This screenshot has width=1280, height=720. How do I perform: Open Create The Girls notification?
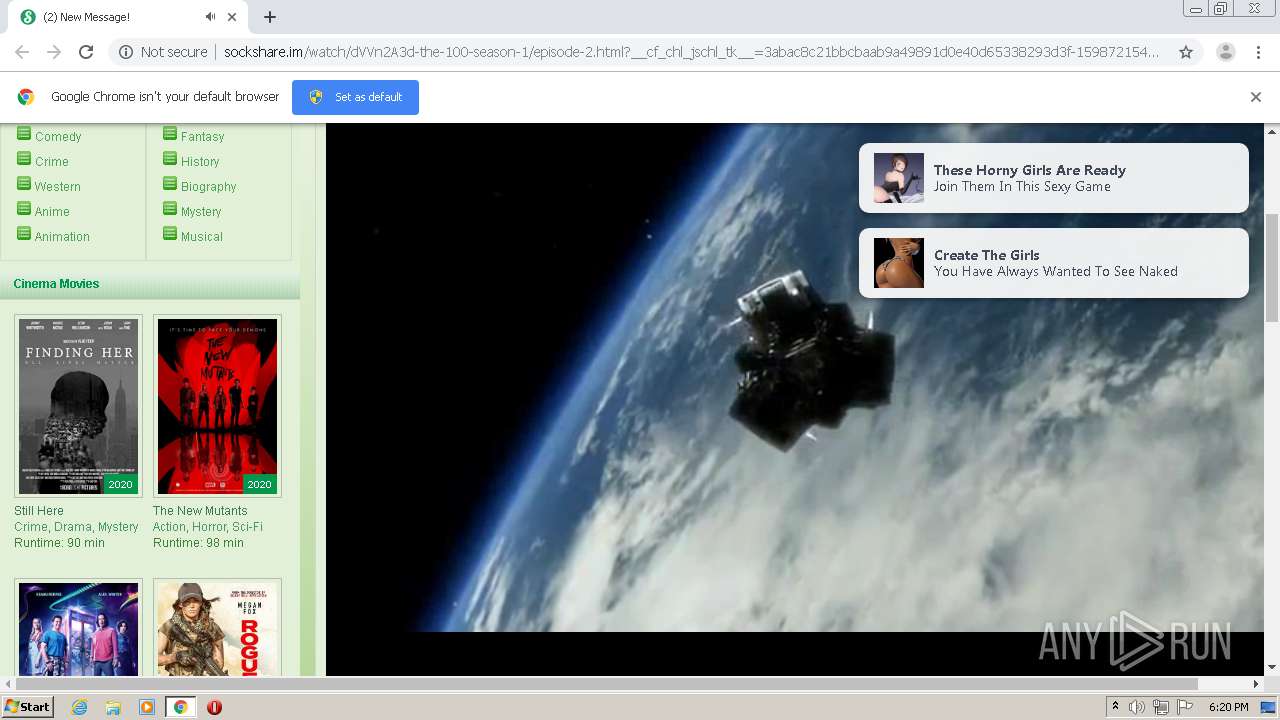point(1054,263)
